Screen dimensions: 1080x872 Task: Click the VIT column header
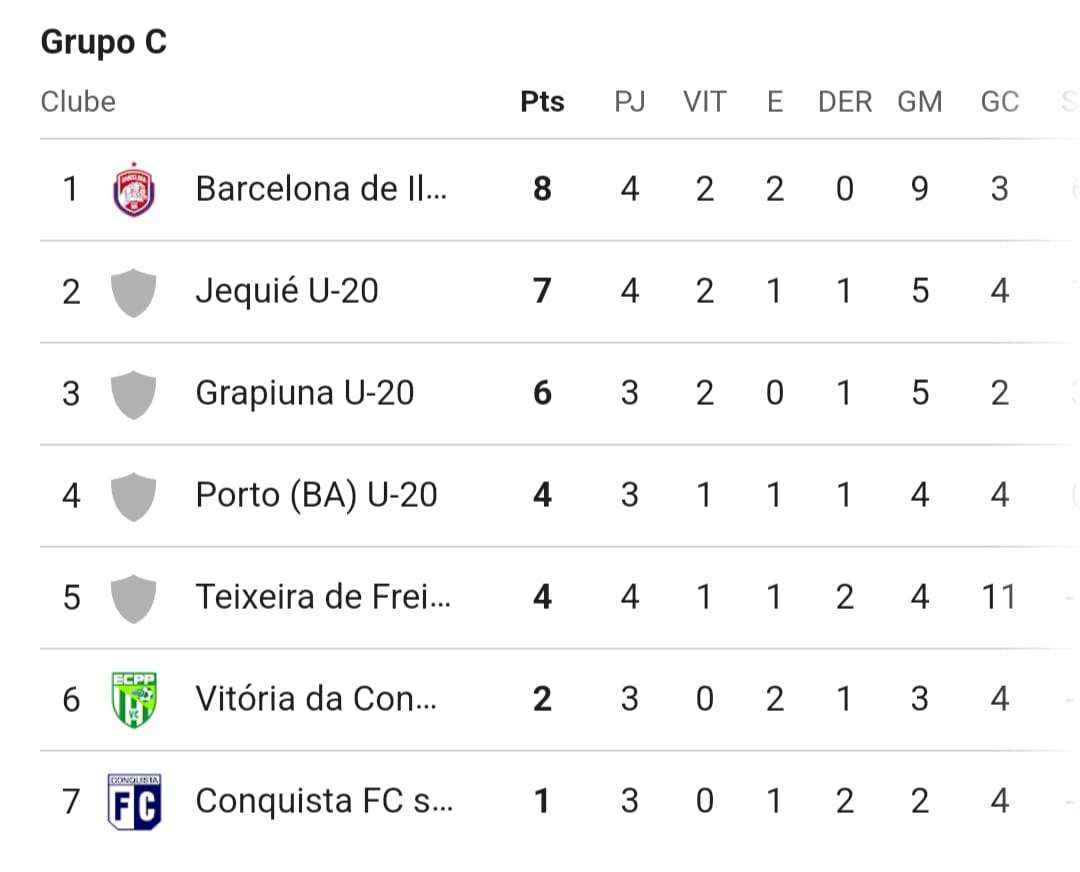coord(705,102)
